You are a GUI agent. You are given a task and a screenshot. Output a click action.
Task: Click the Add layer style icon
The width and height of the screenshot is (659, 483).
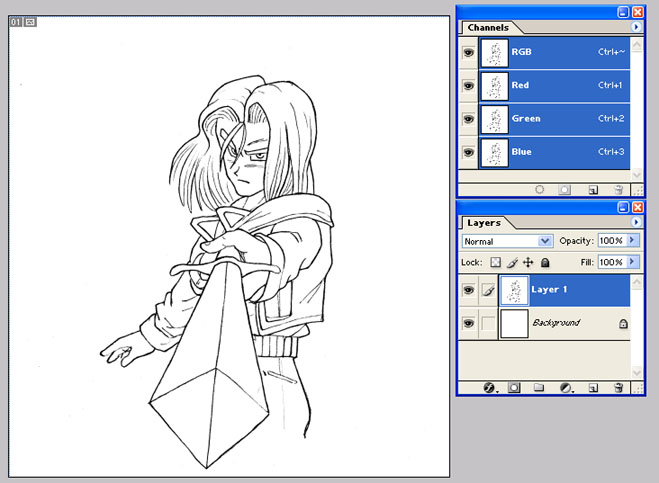click(x=490, y=387)
